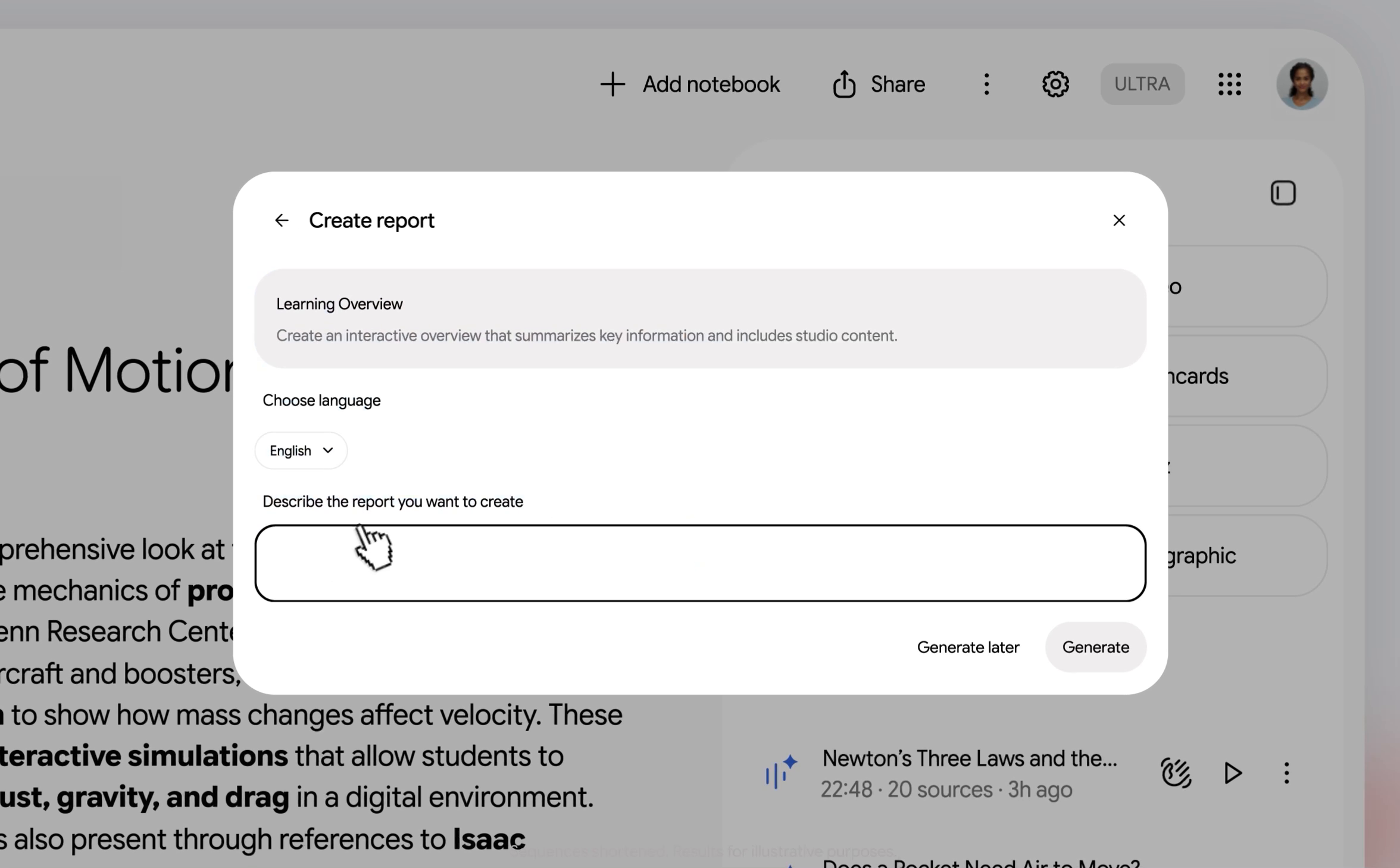Open the Google apps grid
Image resolution: width=1400 pixels, height=868 pixels.
tap(1230, 85)
